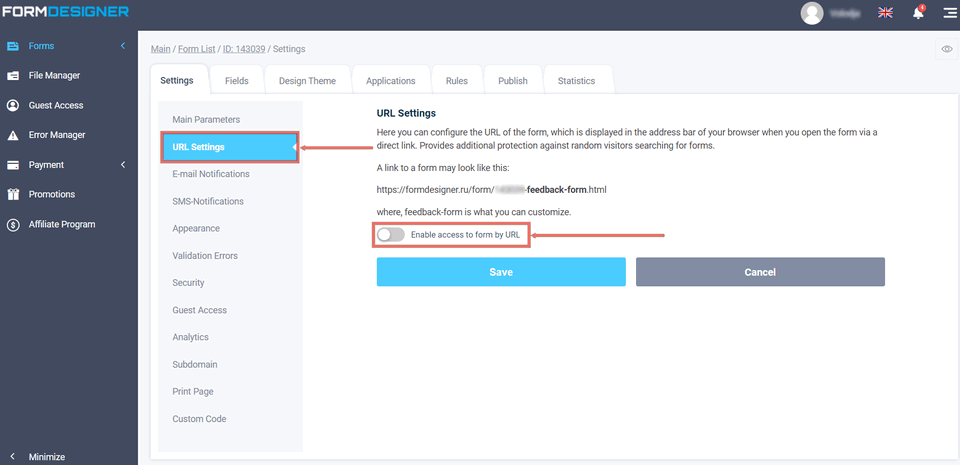Enable access to form by URL toggle
The height and width of the screenshot is (465, 960).
pyautogui.click(x=391, y=234)
